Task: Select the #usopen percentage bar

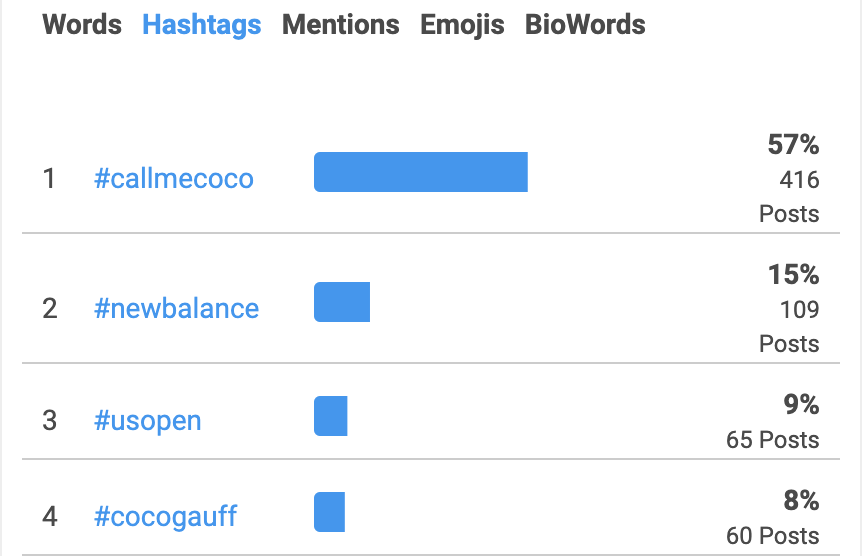Action: click(331, 416)
